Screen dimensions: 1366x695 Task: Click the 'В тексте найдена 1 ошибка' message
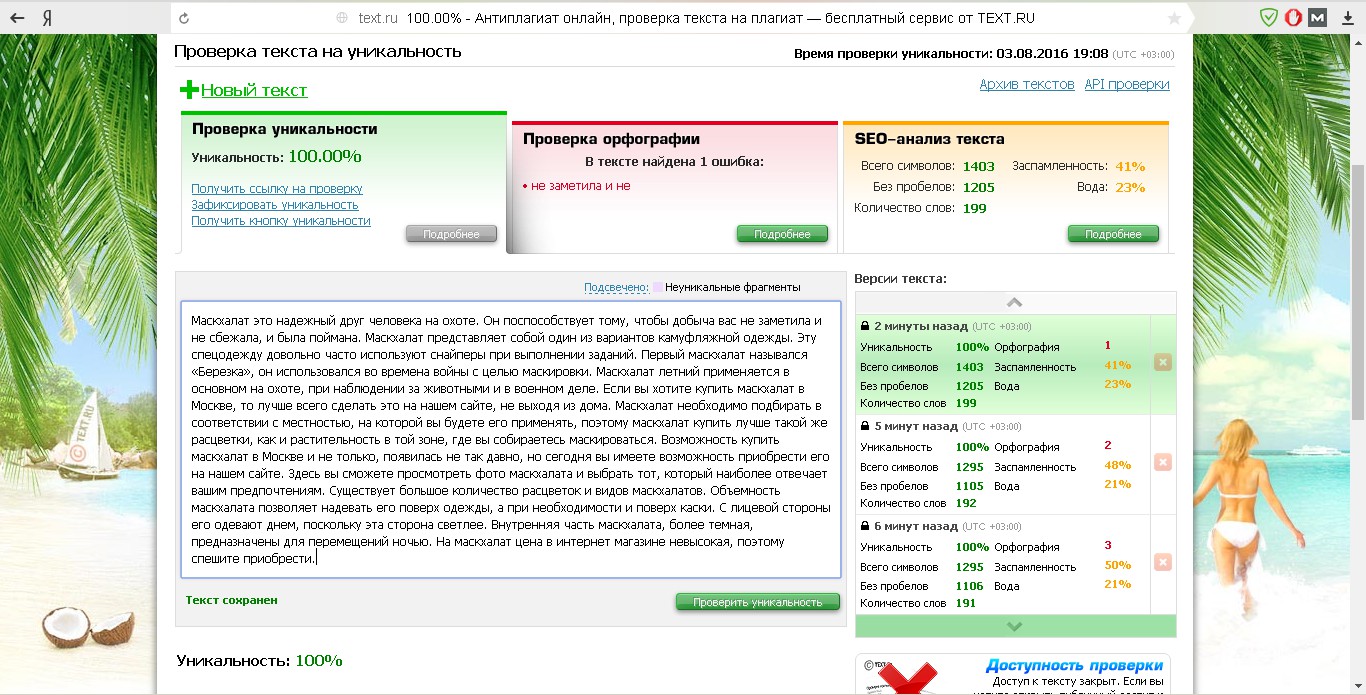tap(674, 162)
